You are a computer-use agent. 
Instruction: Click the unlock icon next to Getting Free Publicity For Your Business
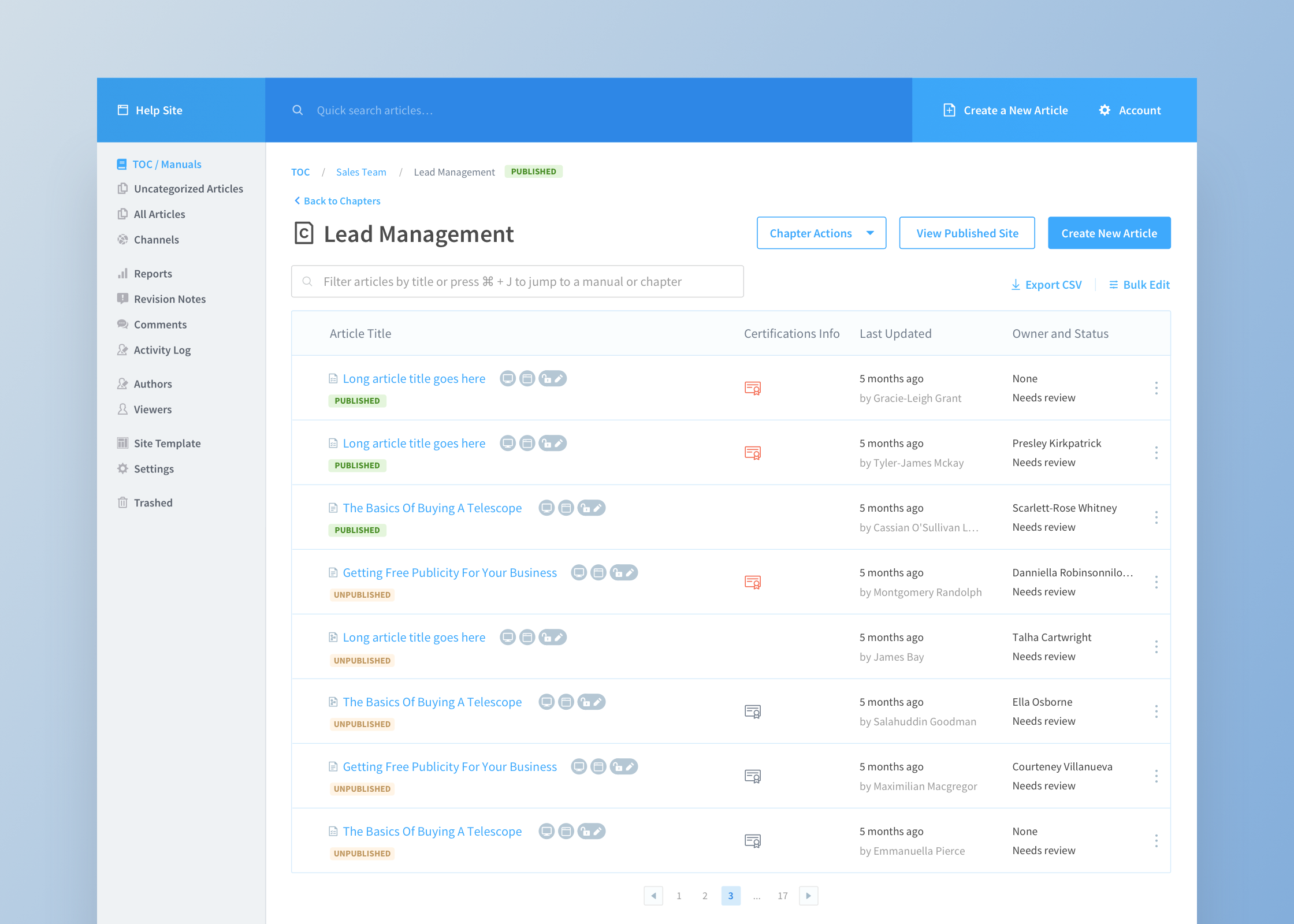point(617,572)
